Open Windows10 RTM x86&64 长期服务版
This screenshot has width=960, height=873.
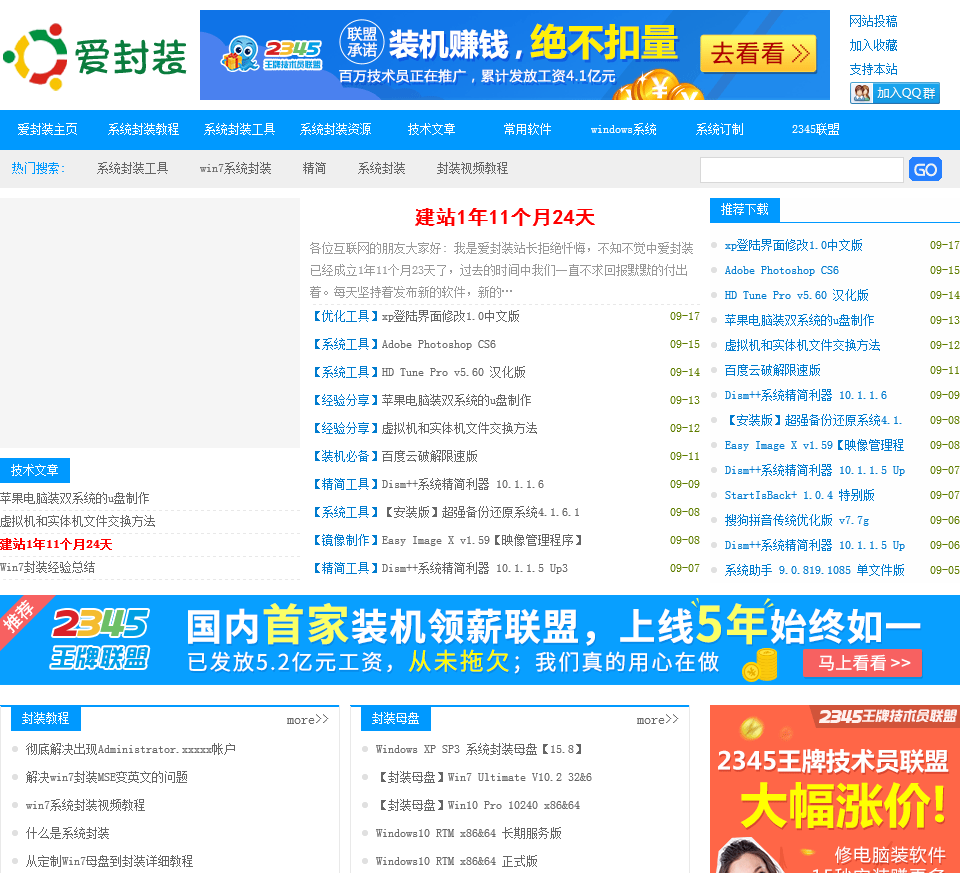(x=468, y=833)
